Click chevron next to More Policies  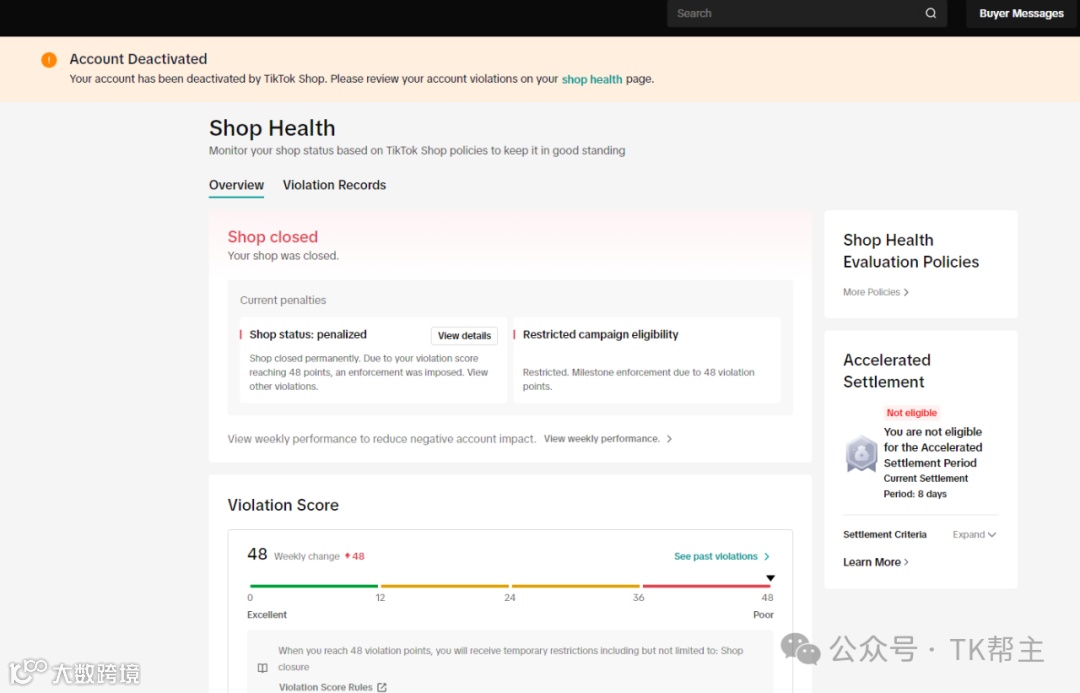pos(906,292)
